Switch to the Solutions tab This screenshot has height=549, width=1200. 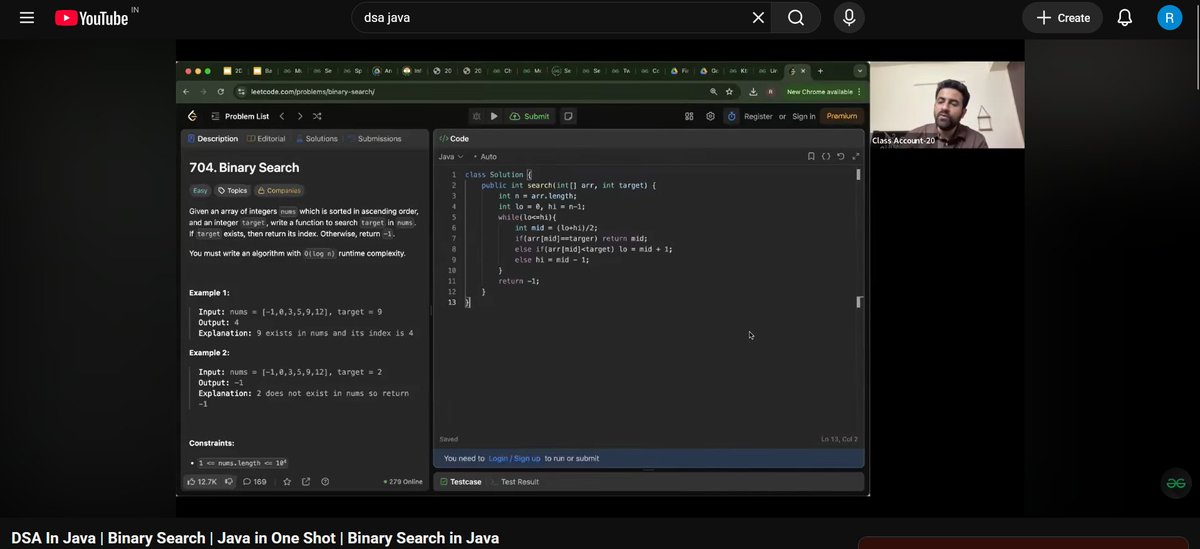(x=316, y=139)
